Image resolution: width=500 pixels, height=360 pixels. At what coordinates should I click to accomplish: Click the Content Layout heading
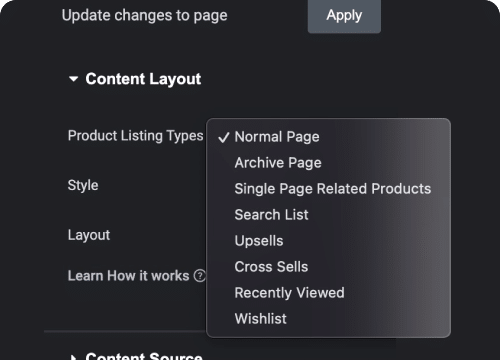point(143,79)
